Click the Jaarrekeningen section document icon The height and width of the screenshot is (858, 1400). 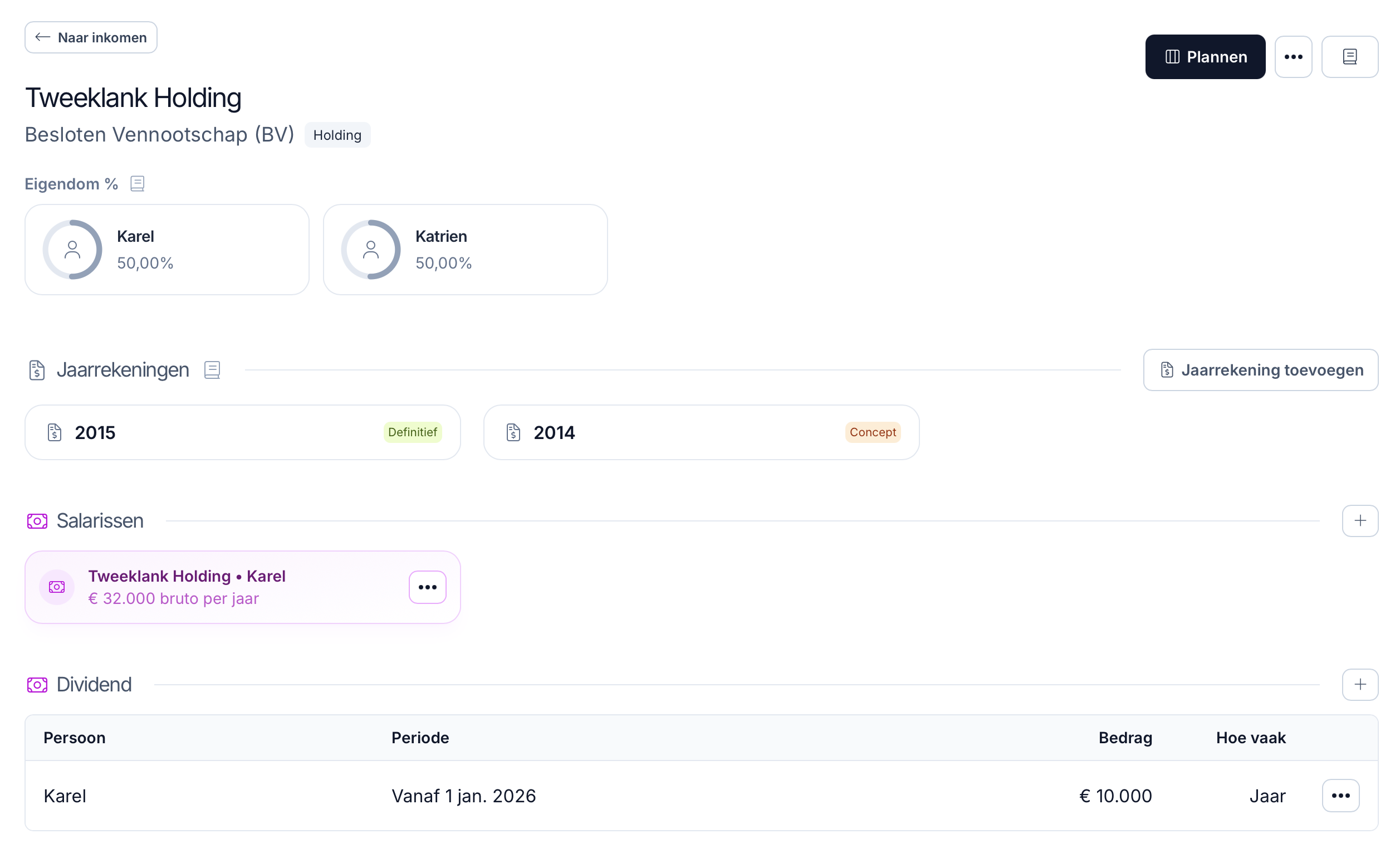[37, 370]
